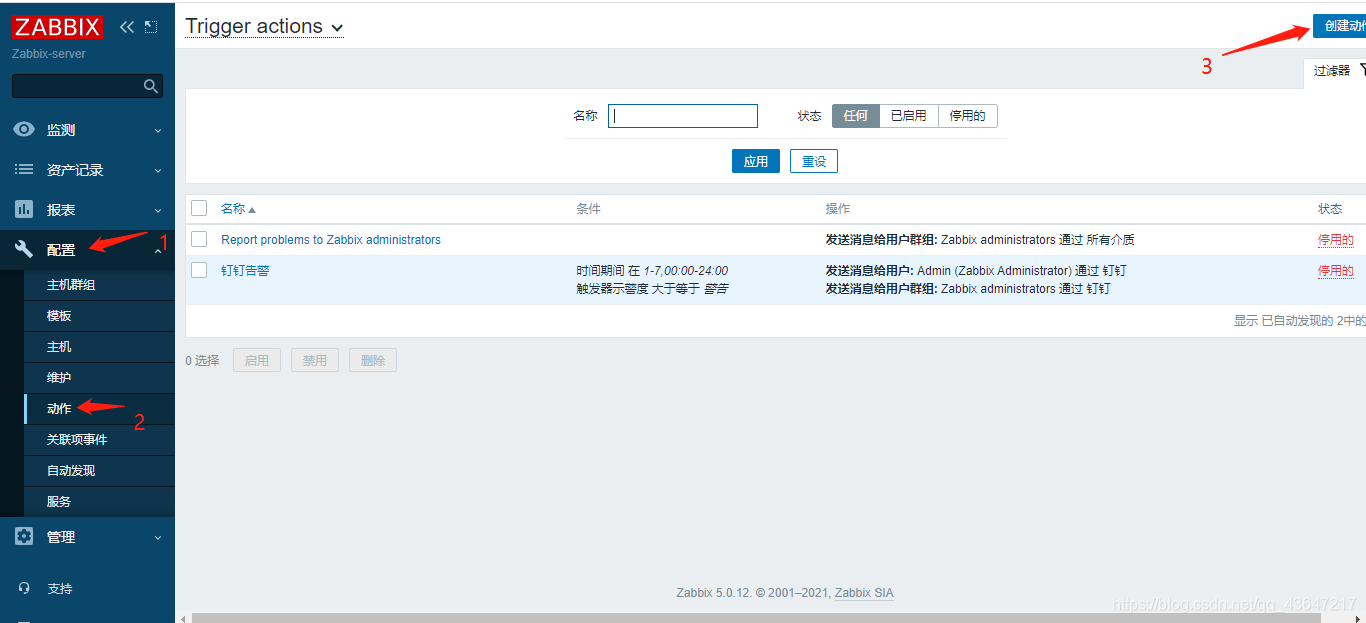Open the Trigger actions dropdown
Screen dimensions: 1366x623
(x=264, y=27)
